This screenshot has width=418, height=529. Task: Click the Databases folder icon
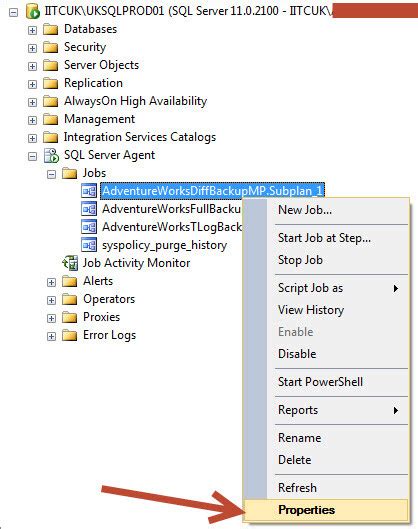click(51, 29)
